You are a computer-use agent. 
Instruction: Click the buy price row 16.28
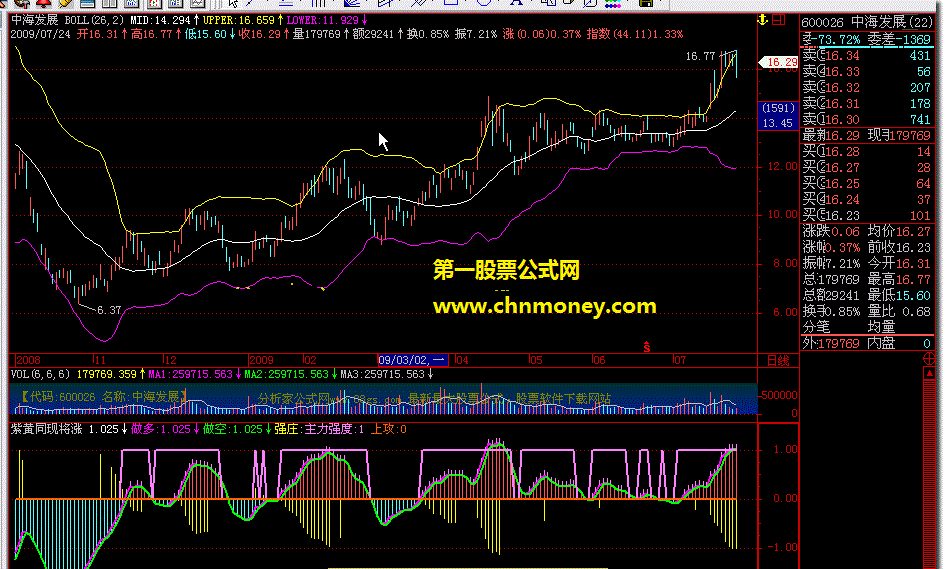pos(867,151)
